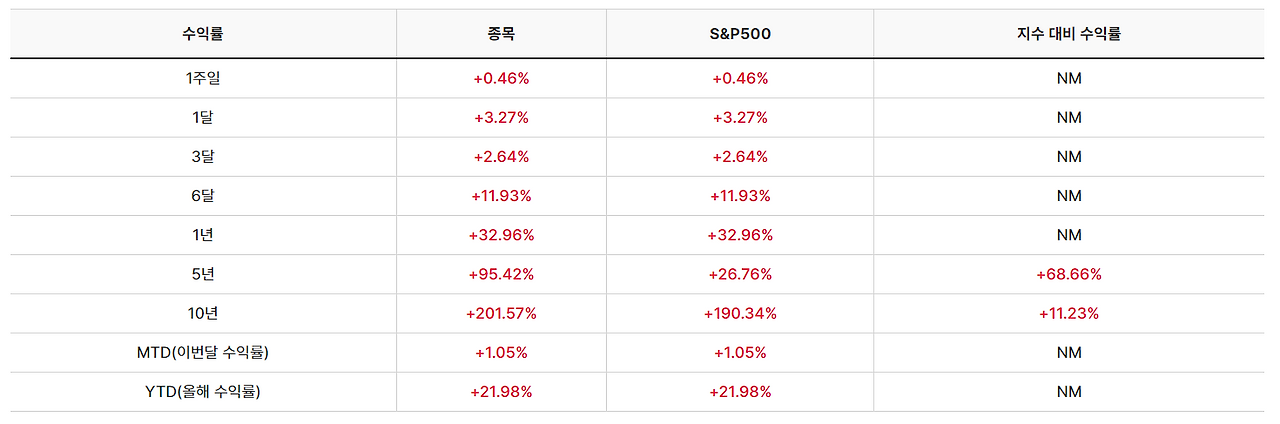
Task: Select the 3달 row label
Action: 203,156
